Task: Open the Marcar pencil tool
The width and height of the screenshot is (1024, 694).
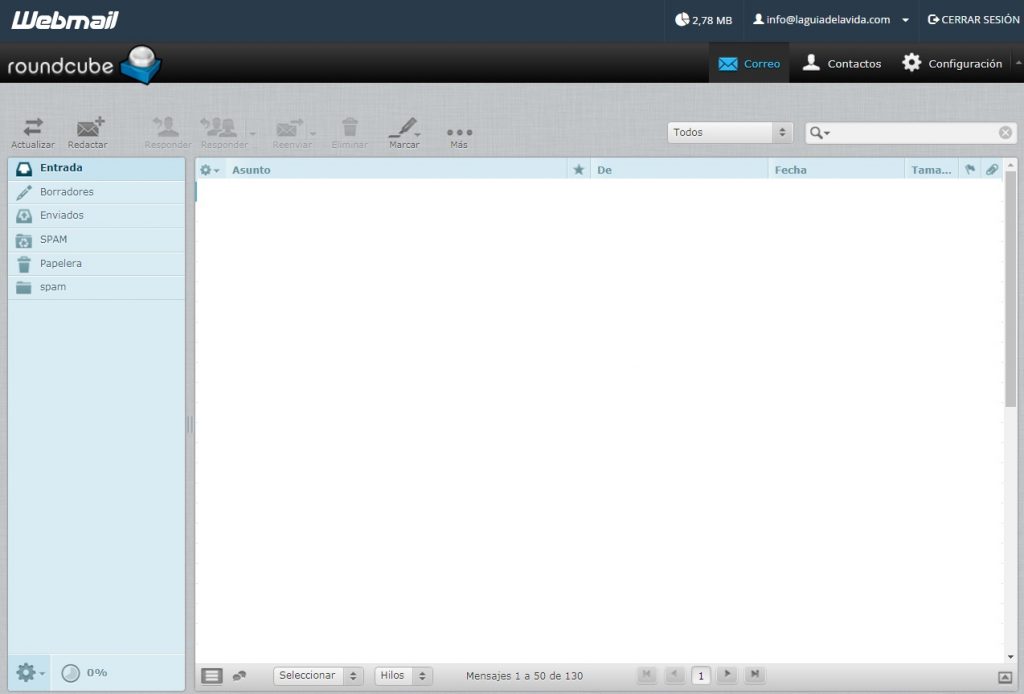Action: 403,128
